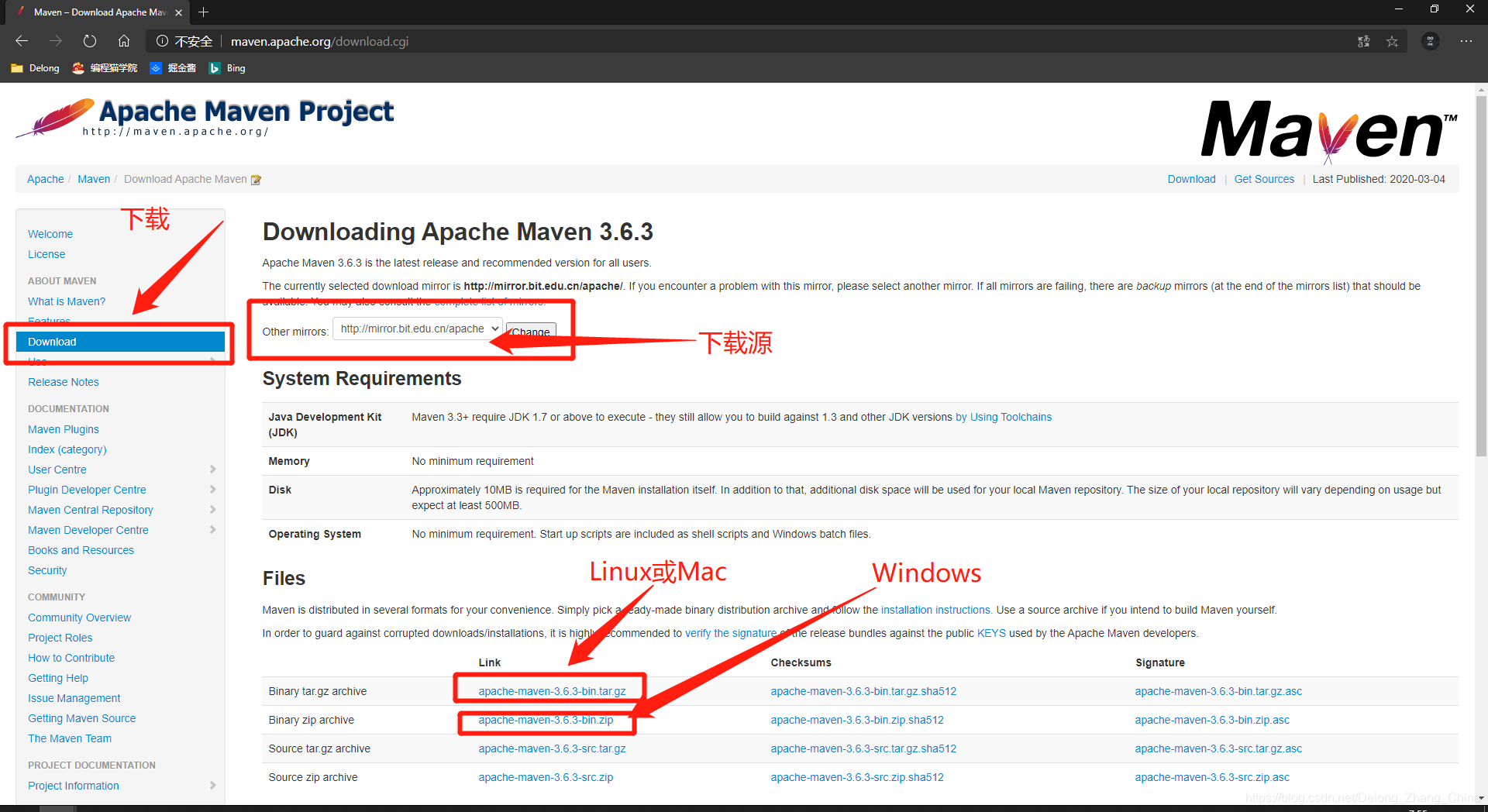Click the edit icon beside breadcrumb
1488x812 pixels.
256,180
